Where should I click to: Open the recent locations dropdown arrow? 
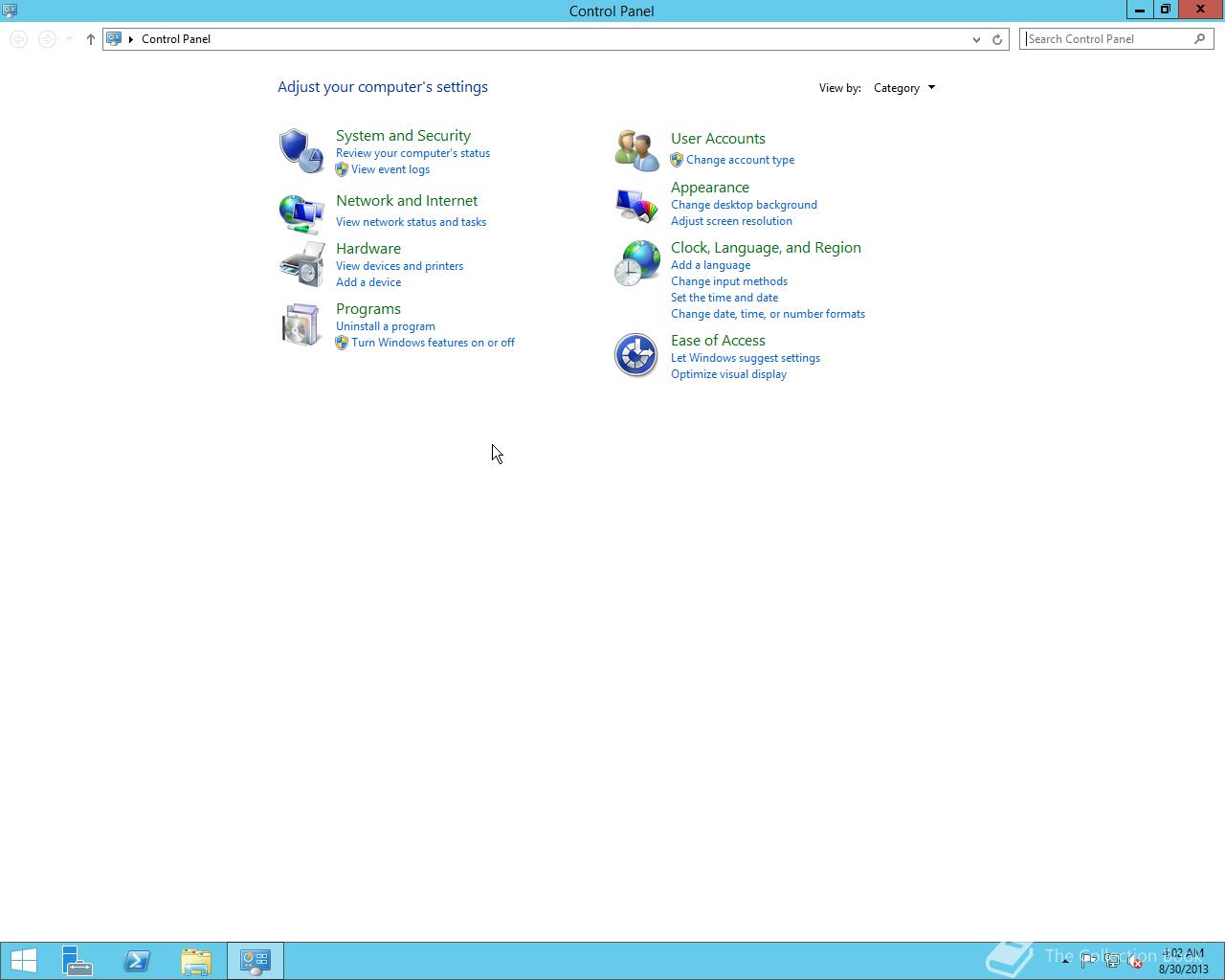pyautogui.click(x=70, y=39)
